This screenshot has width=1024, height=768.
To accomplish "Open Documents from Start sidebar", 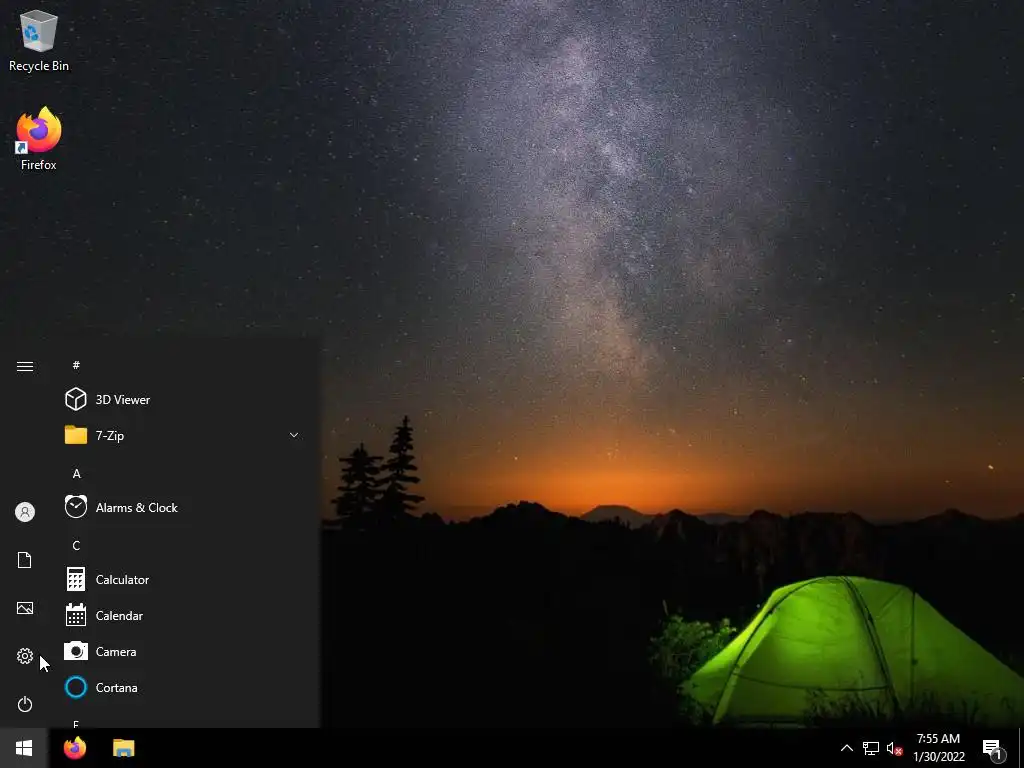I will 25,560.
